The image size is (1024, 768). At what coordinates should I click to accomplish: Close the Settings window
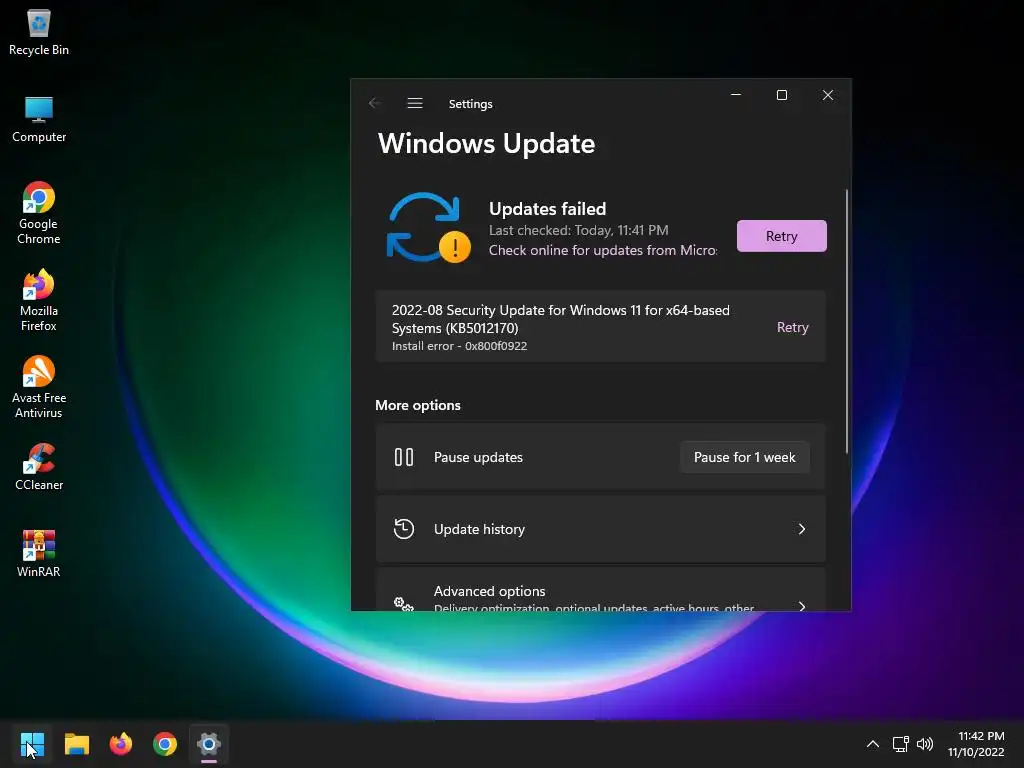pos(828,95)
